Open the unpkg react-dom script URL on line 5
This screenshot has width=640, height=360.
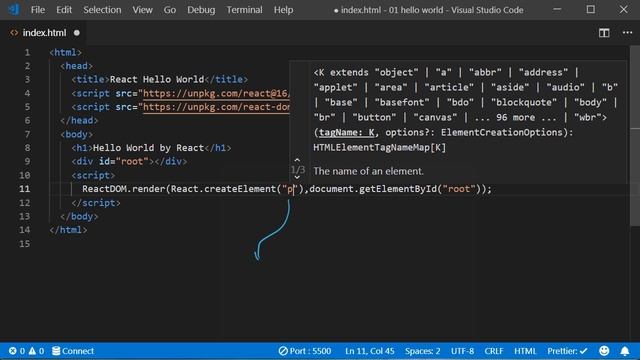(216, 107)
